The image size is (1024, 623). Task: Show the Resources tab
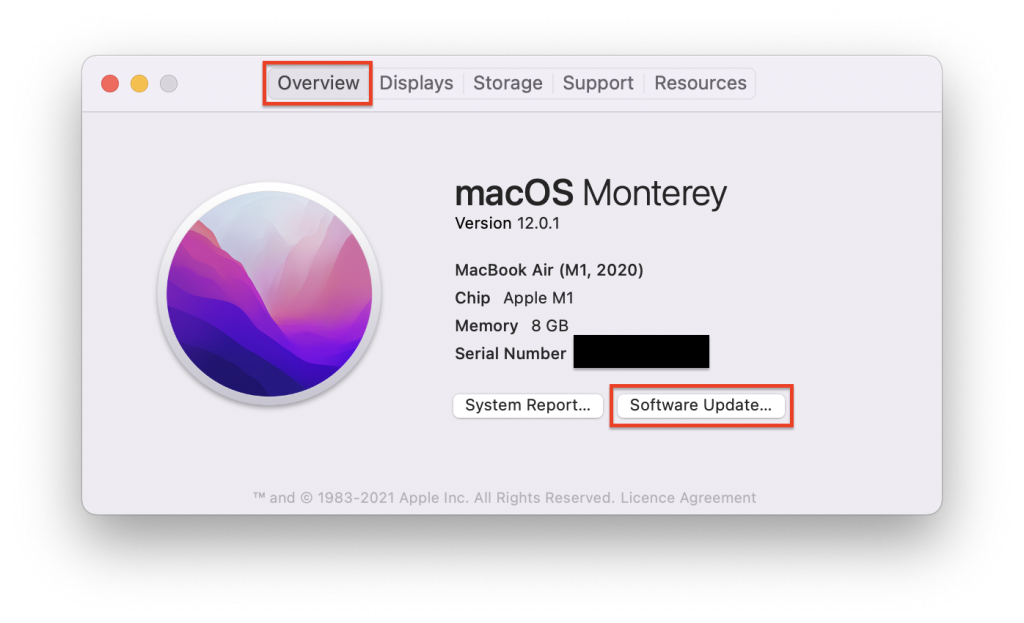pos(700,83)
